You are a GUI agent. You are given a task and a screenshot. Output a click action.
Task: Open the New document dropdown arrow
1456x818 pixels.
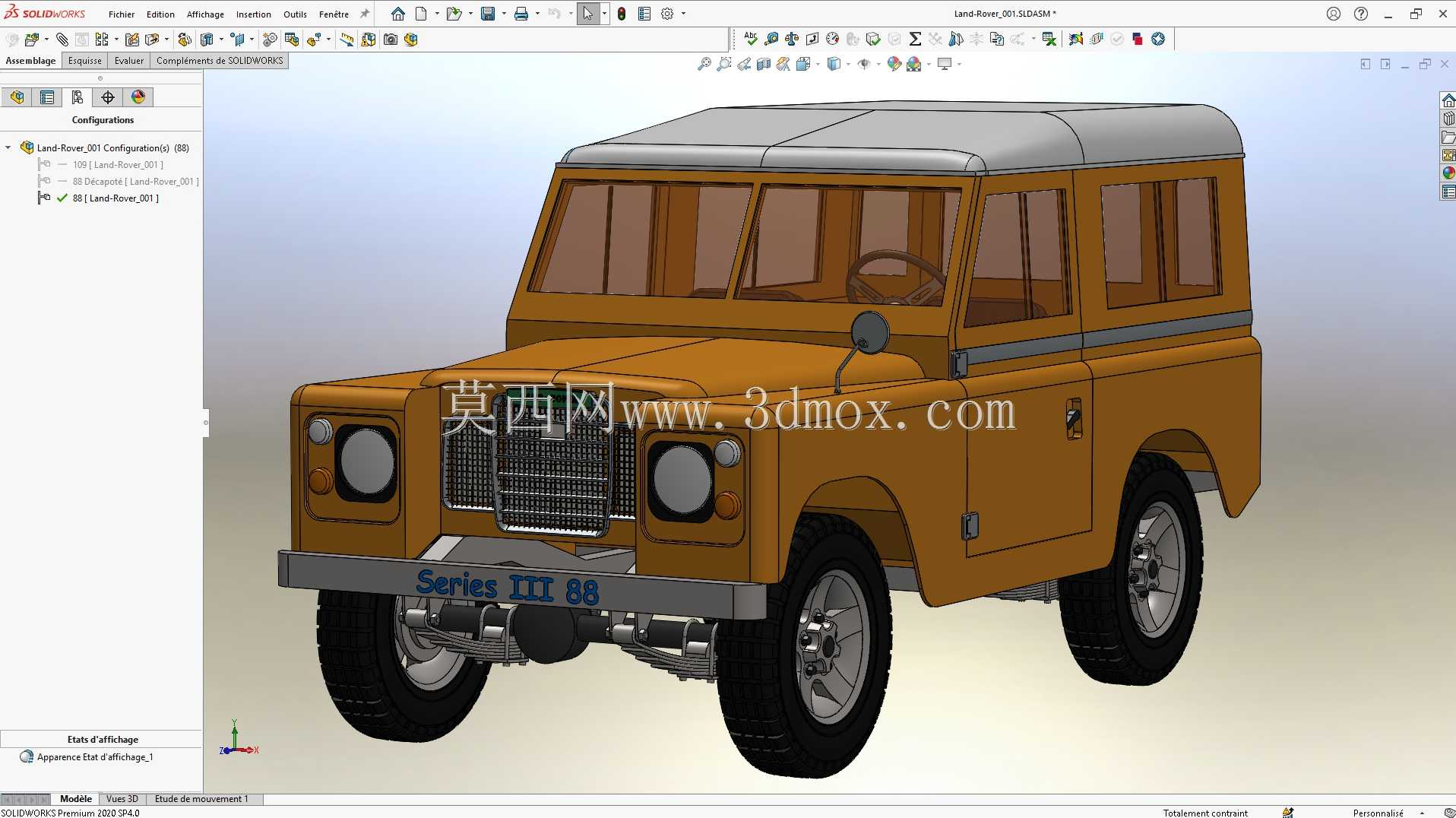[x=437, y=14]
